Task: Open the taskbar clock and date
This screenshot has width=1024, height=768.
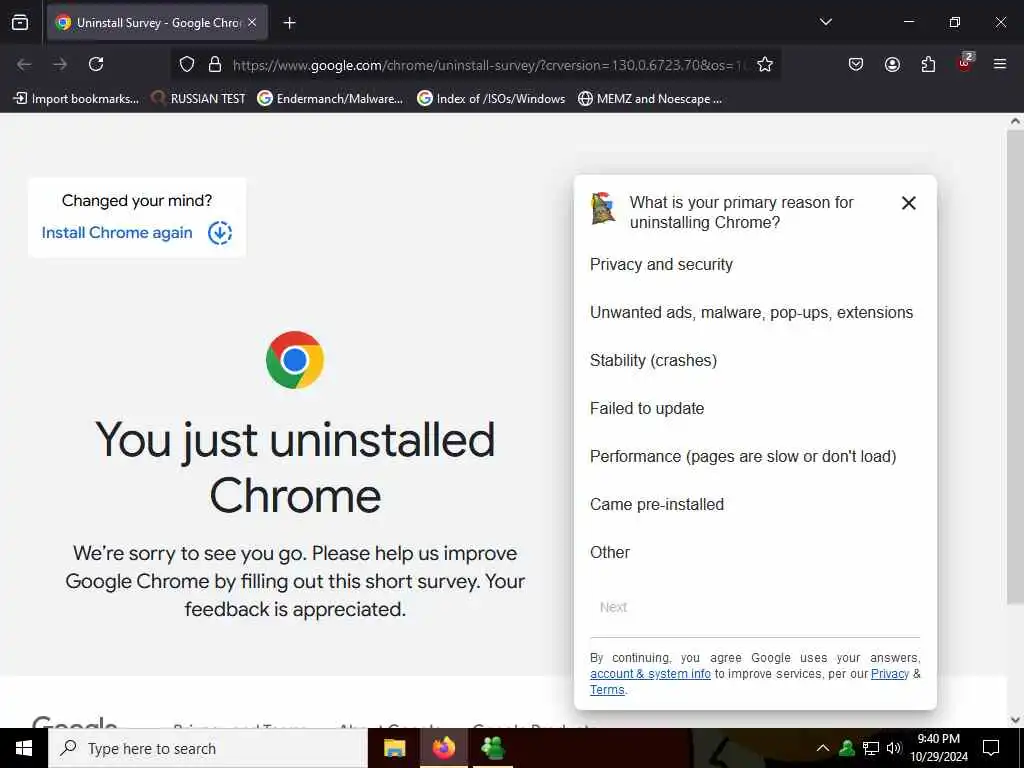Action: (x=938, y=748)
